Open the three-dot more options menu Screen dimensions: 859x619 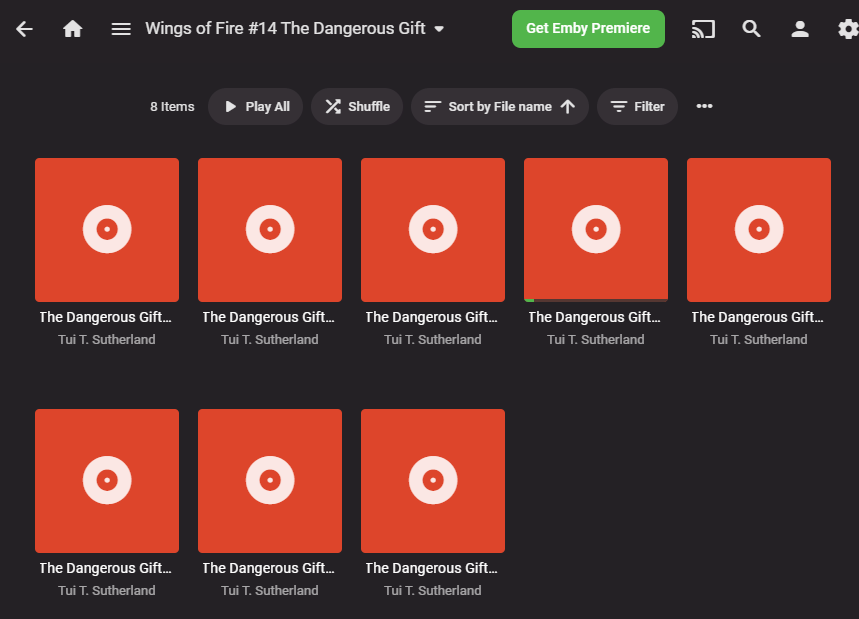click(705, 106)
